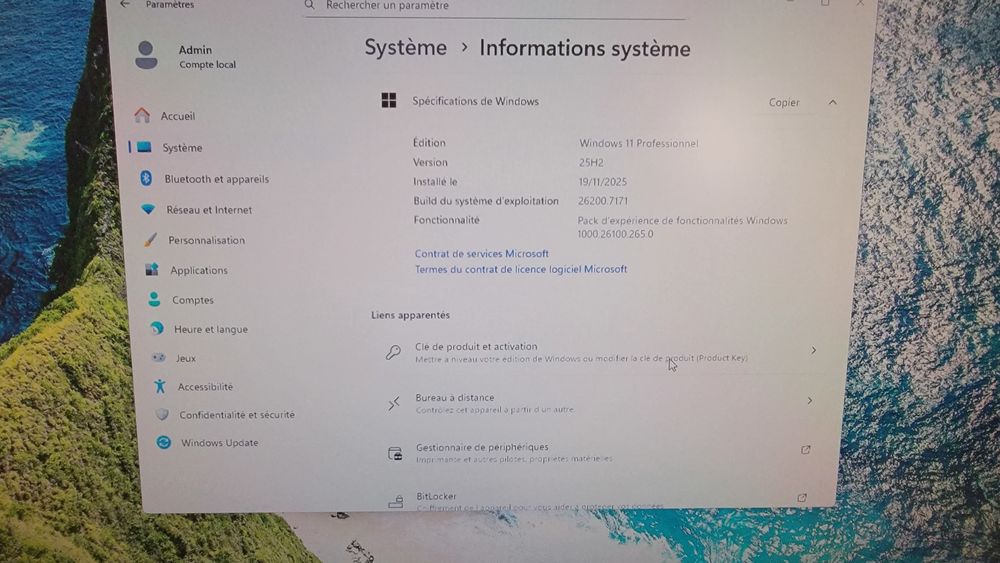
Task: Click chevron on Clé de produit row
Action: click(x=813, y=350)
